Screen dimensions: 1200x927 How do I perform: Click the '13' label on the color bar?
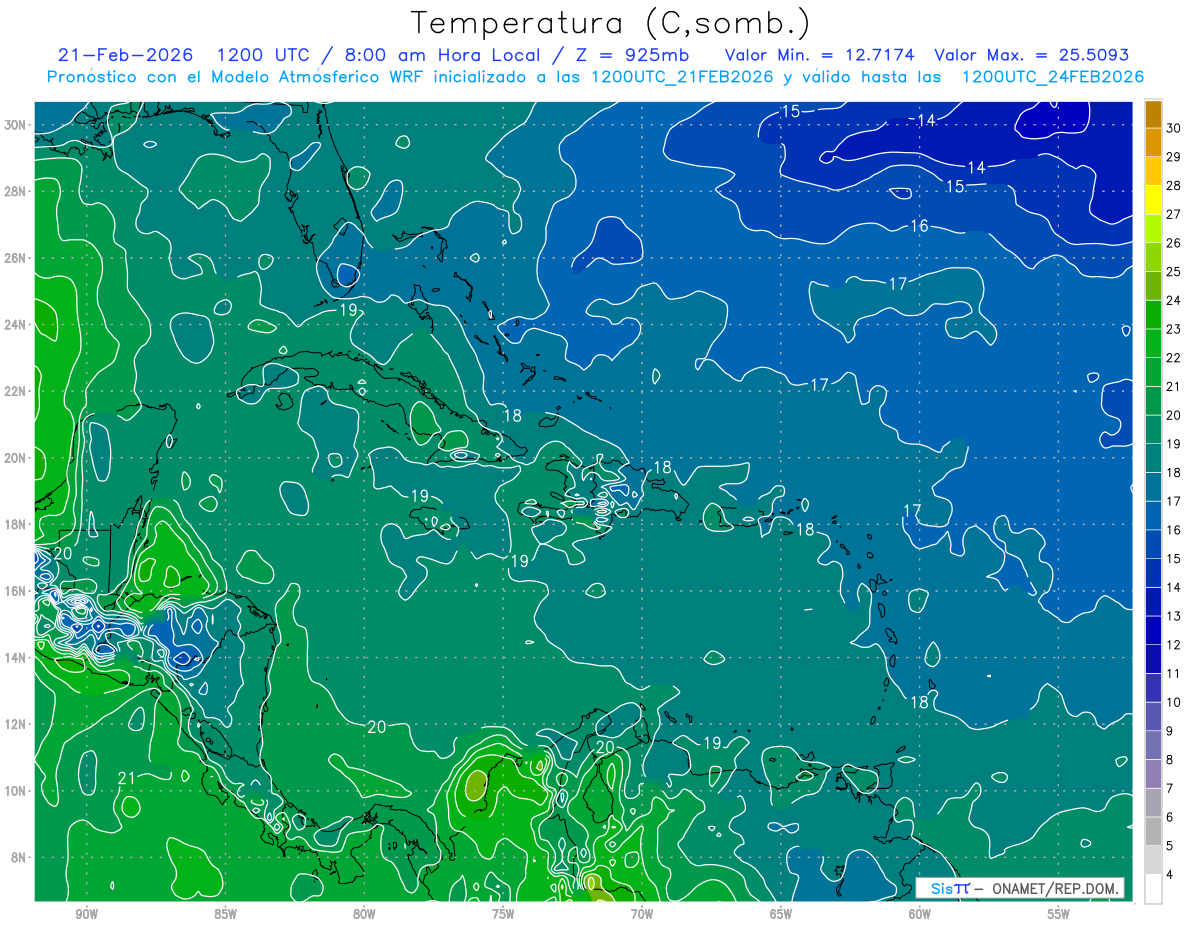(1174, 616)
